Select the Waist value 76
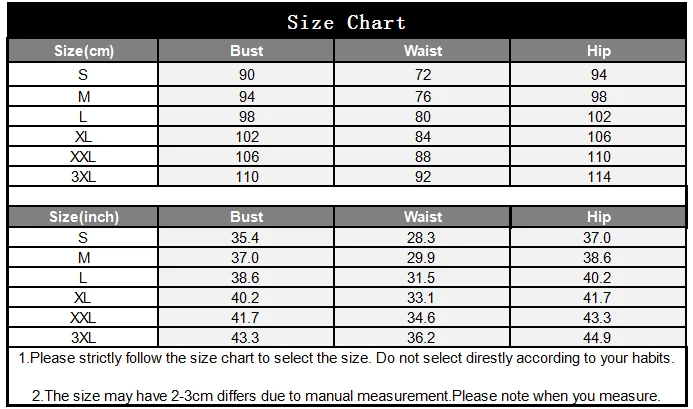 coord(423,96)
